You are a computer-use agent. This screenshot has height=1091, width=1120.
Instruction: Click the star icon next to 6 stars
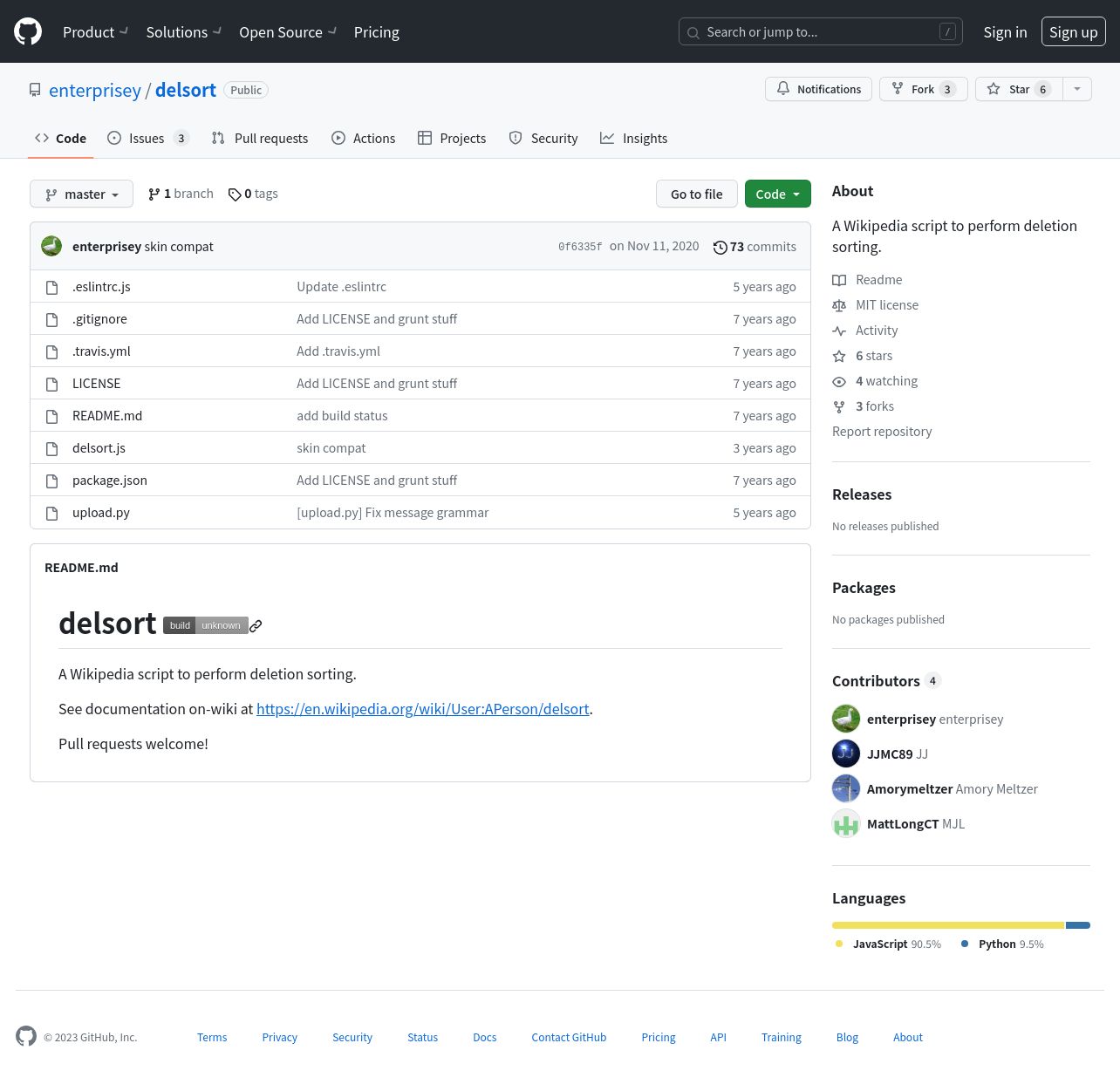click(839, 356)
